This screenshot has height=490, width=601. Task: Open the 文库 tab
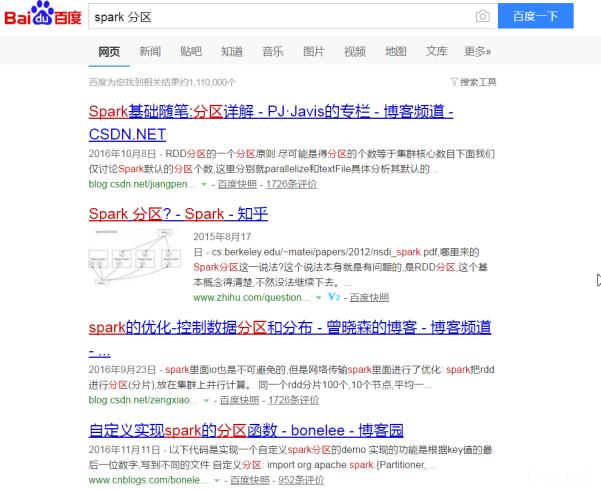click(437, 51)
